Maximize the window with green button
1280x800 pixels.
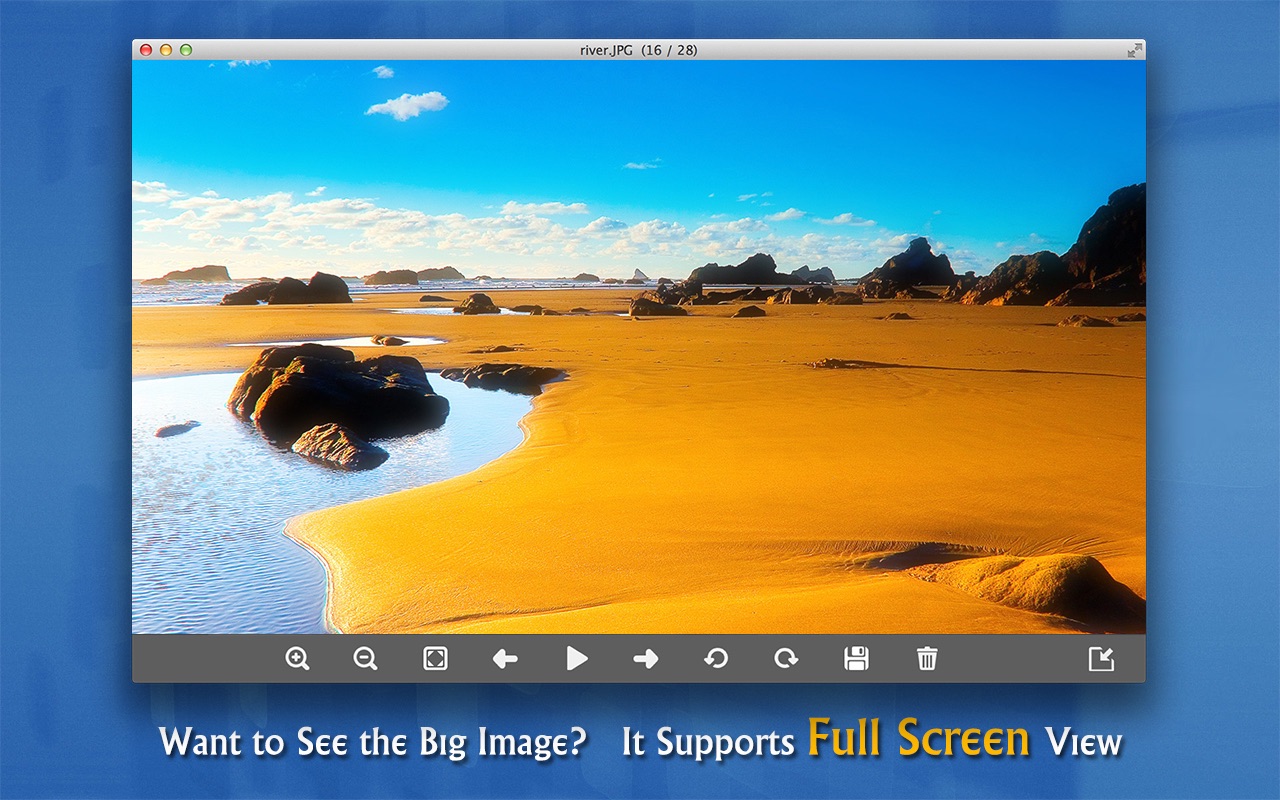pyautogui.click(x=186, y=50)
